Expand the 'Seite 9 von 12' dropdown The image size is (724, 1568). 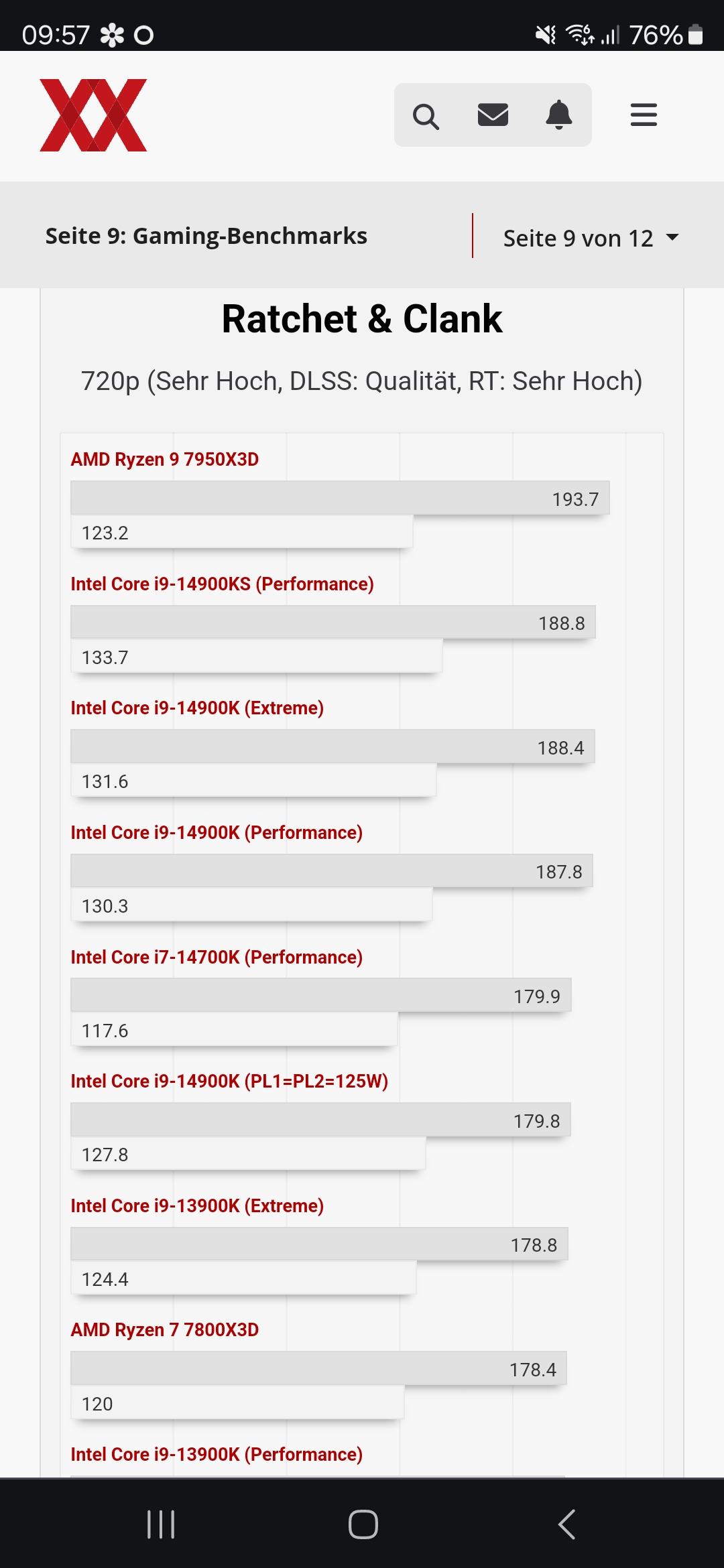[578, 238]
